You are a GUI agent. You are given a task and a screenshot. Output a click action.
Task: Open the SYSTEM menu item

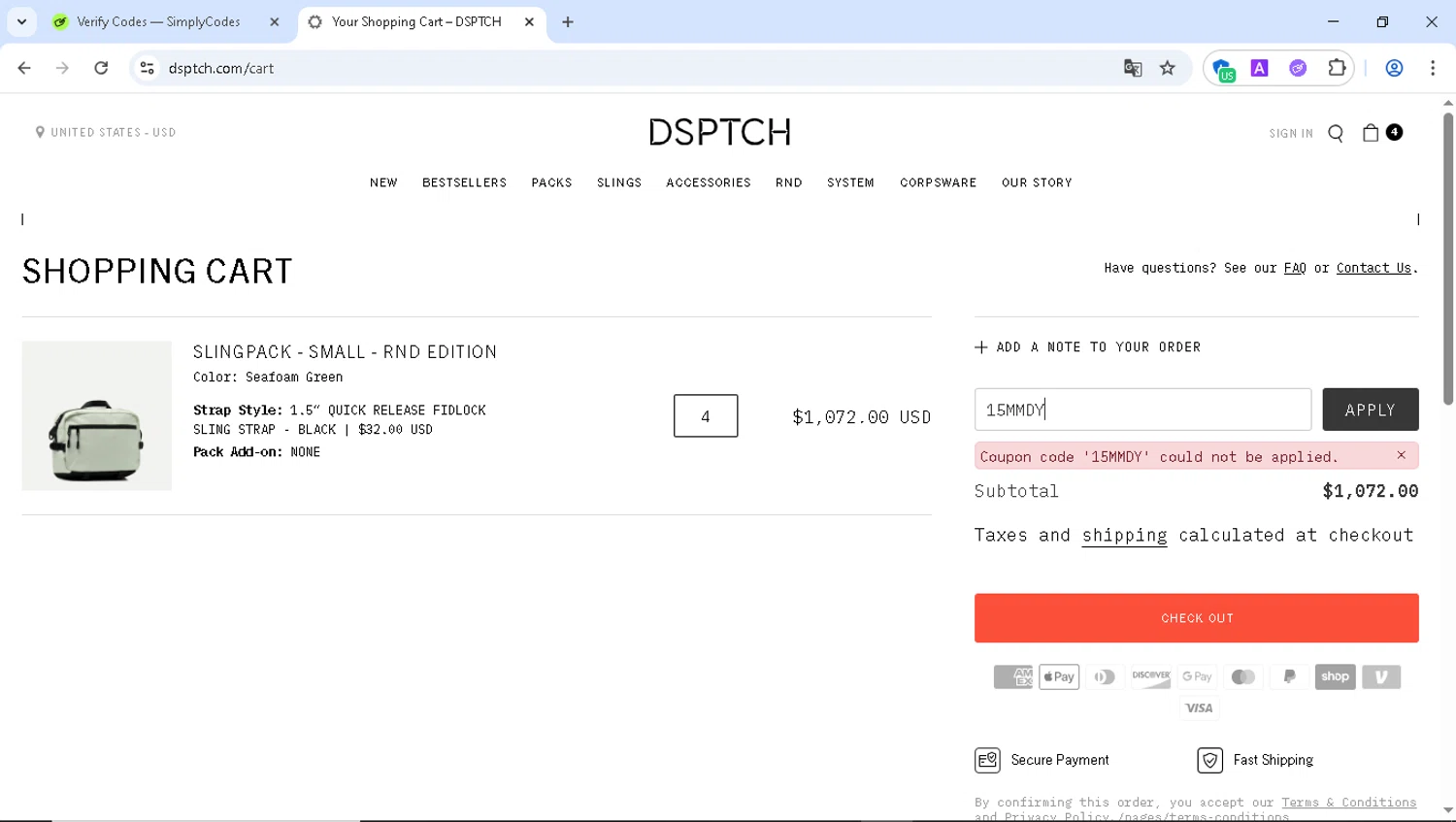coord(850,182)
